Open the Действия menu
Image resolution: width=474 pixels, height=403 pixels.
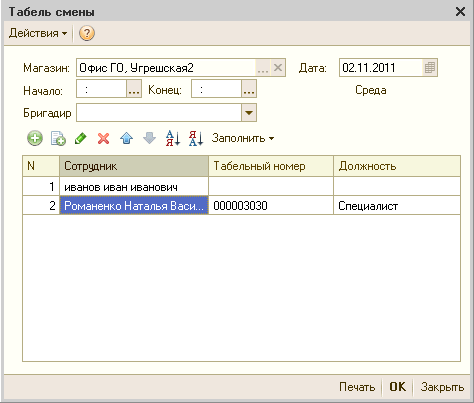[38, 33]
